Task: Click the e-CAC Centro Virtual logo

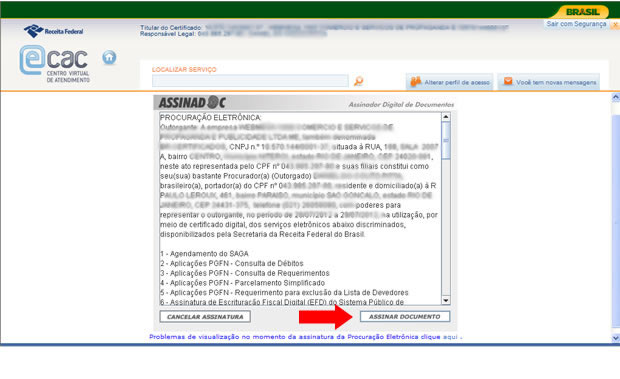Action: click(x=55, y=64)
